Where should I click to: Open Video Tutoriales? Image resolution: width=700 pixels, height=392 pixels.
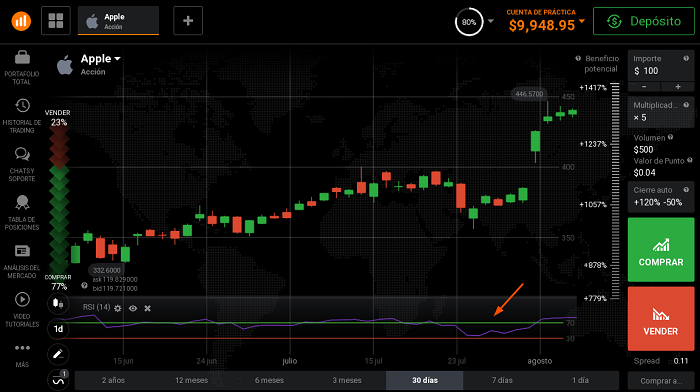coord(21,310)
